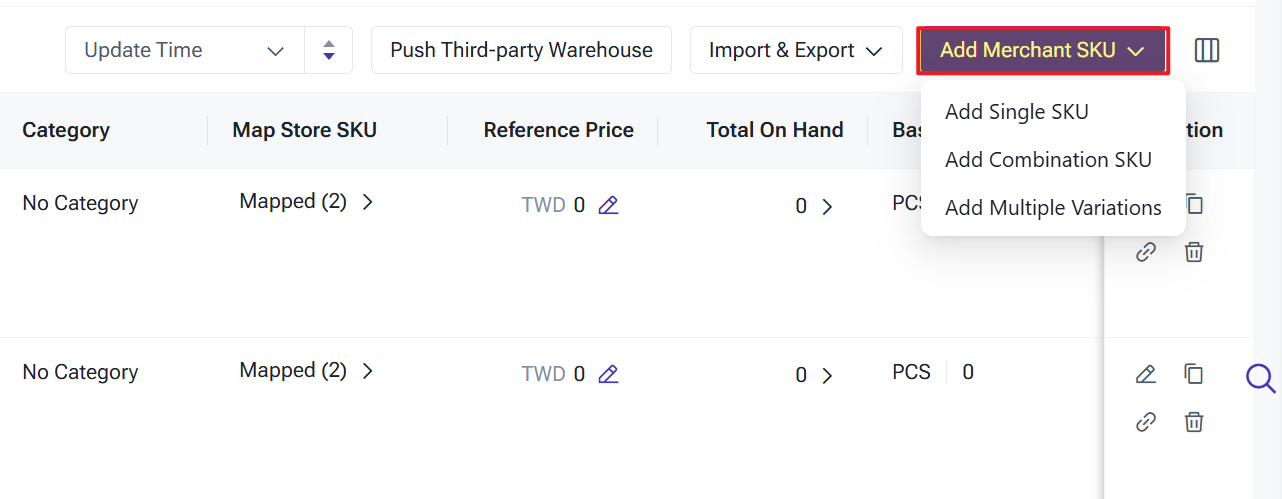Click link icon in first row

click(x=1146, y=252)
